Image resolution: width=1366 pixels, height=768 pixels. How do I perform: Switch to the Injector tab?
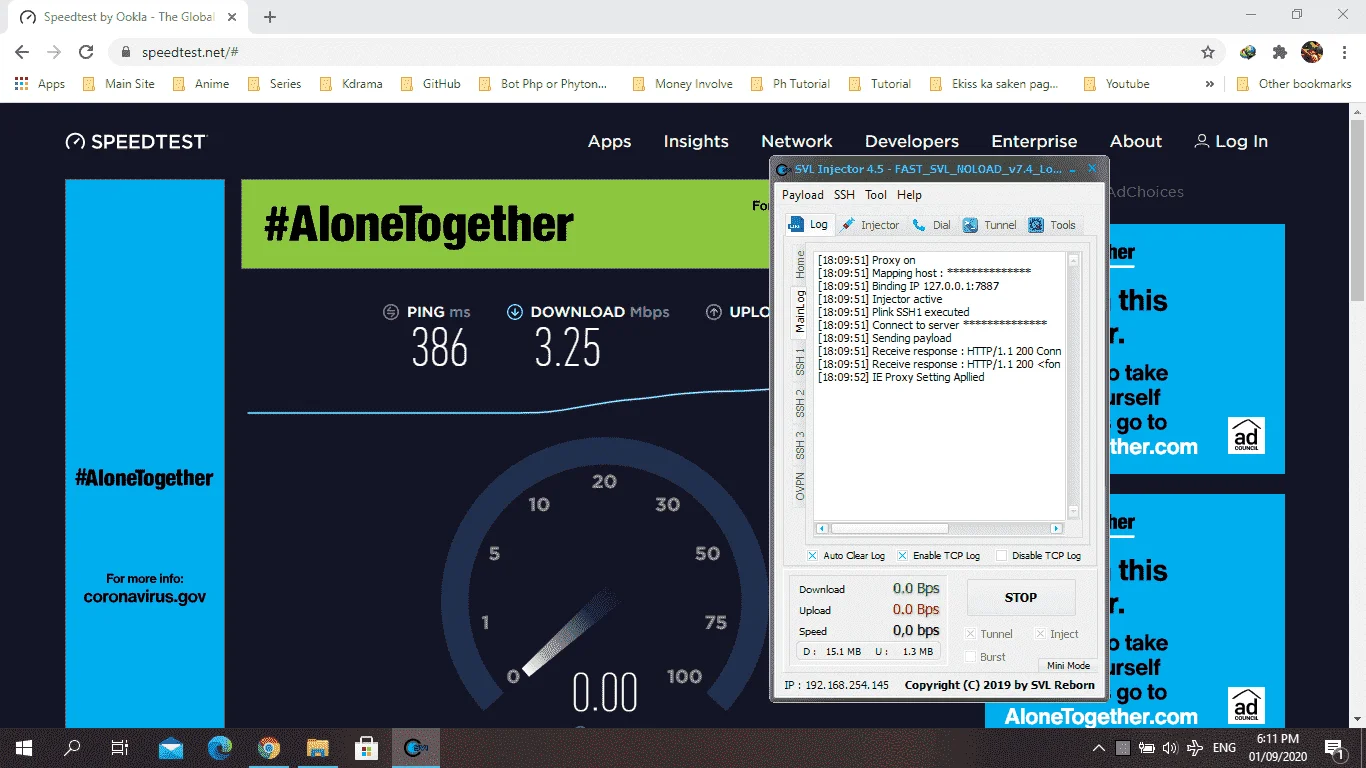tap(870, 225)
